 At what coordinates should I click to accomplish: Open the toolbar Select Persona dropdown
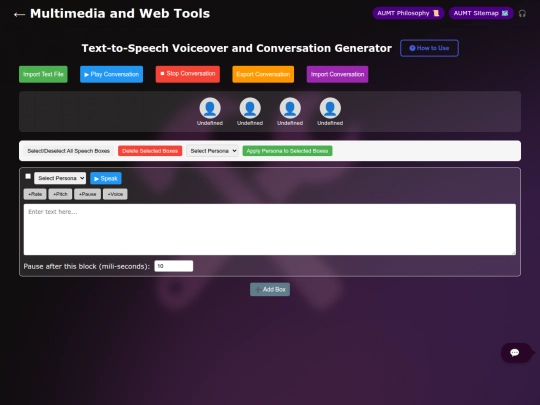pos(212,151)
